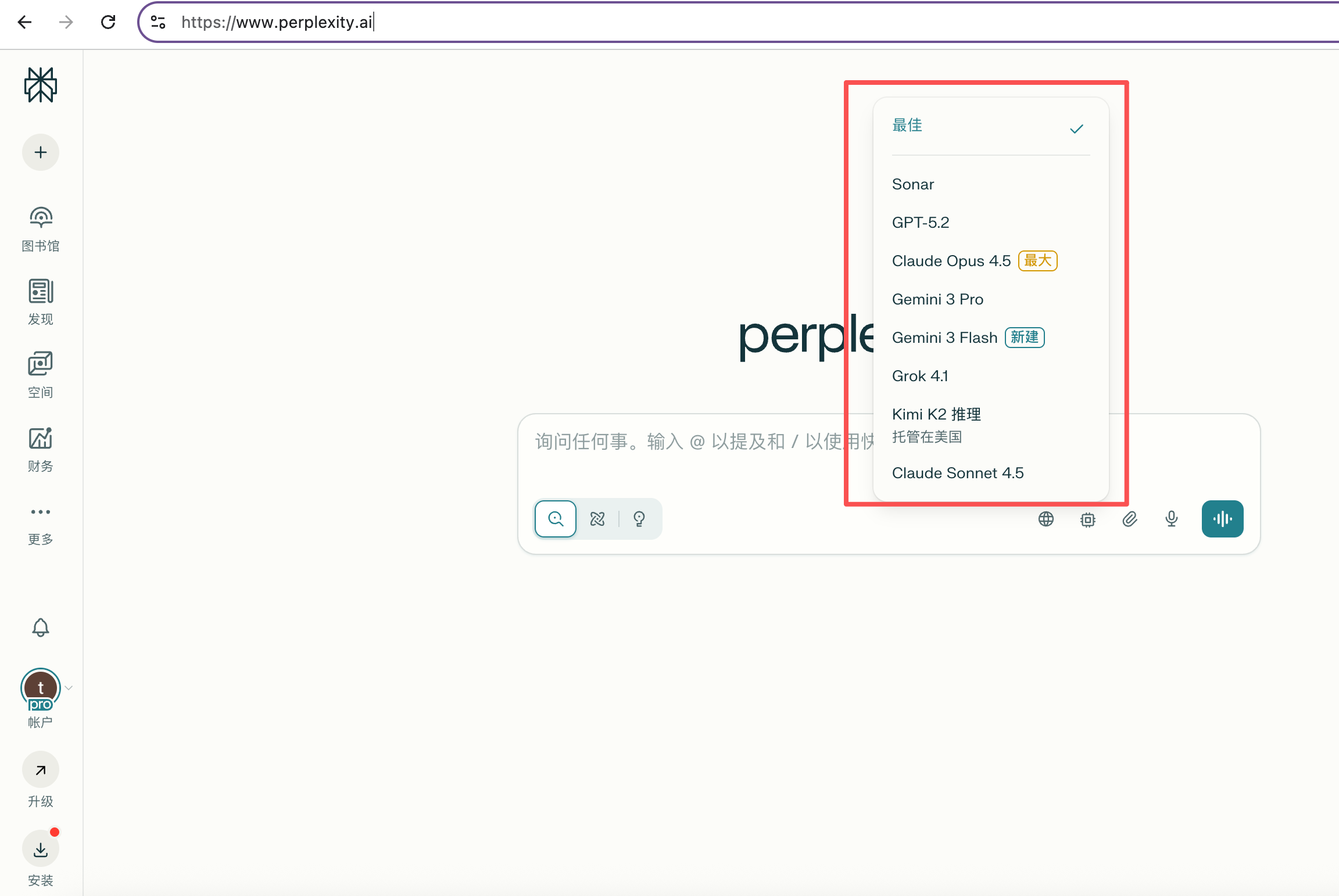Choose Claude Sonnet 4.5 model
This screenshot has width=1339, height=896.
click(x=991, y=473)
